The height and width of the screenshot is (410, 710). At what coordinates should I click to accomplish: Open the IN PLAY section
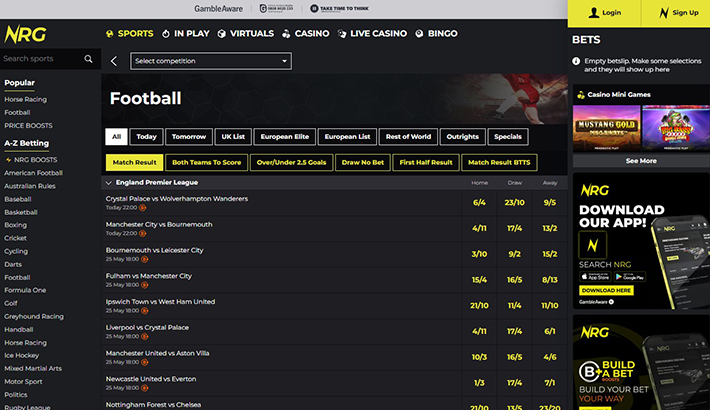186,34
